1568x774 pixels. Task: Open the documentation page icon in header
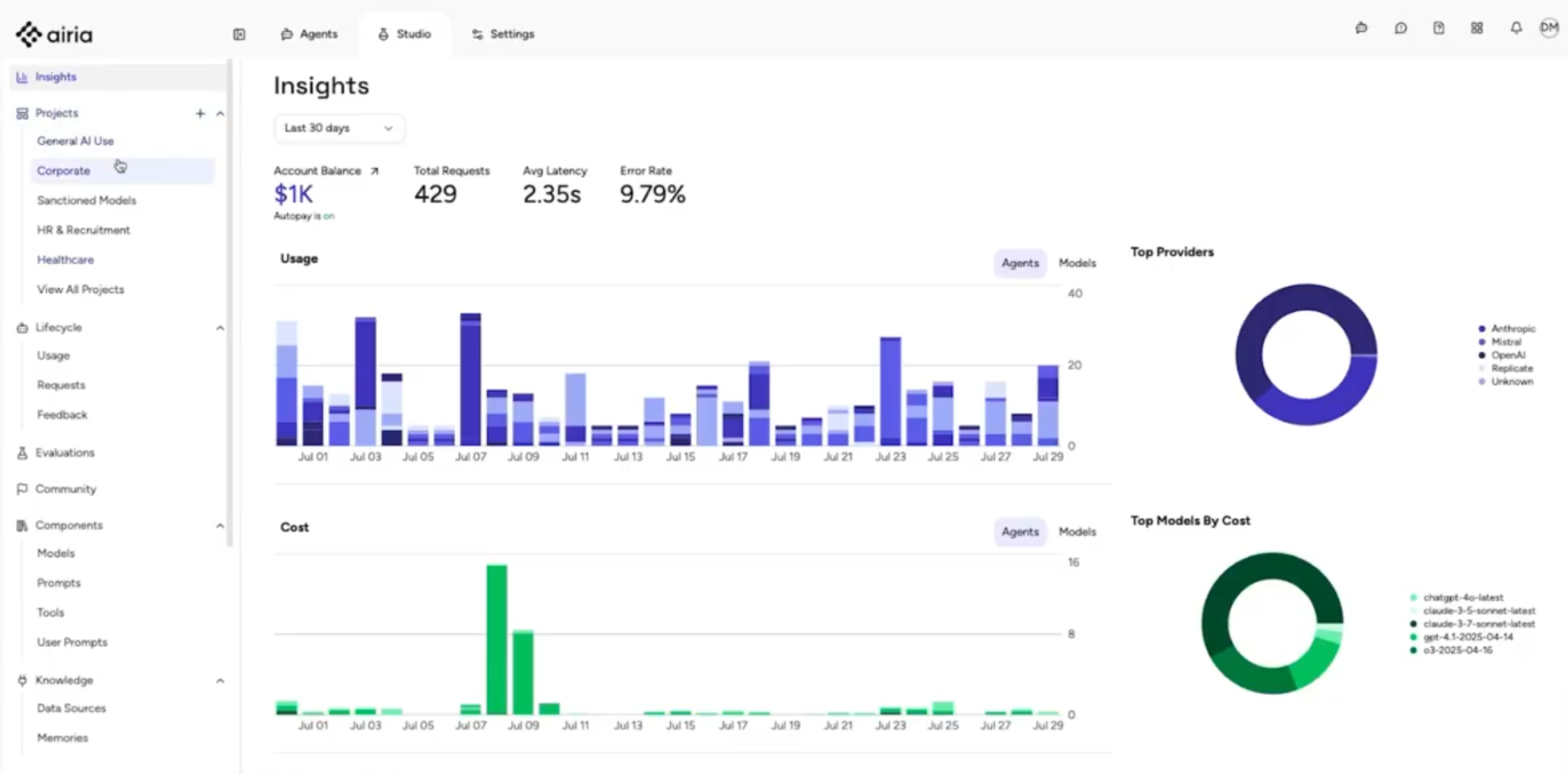click(1438, 28)
